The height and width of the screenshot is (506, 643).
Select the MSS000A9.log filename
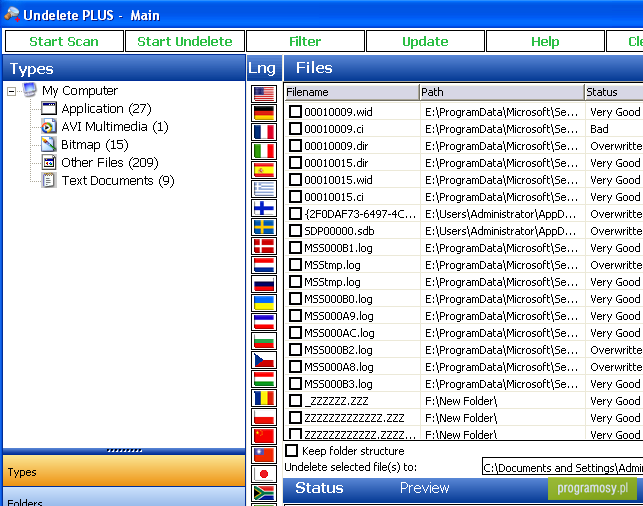(x=339, y=316)
